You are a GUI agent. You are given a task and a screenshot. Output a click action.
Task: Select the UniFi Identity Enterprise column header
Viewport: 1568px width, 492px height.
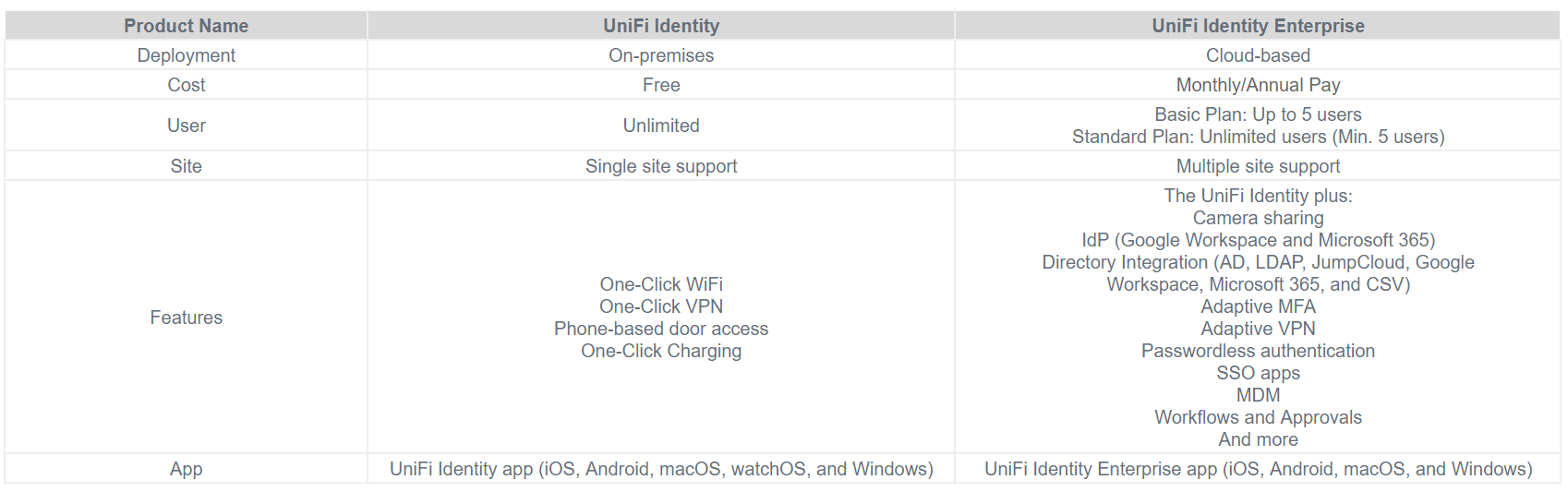pos(1258,26)
